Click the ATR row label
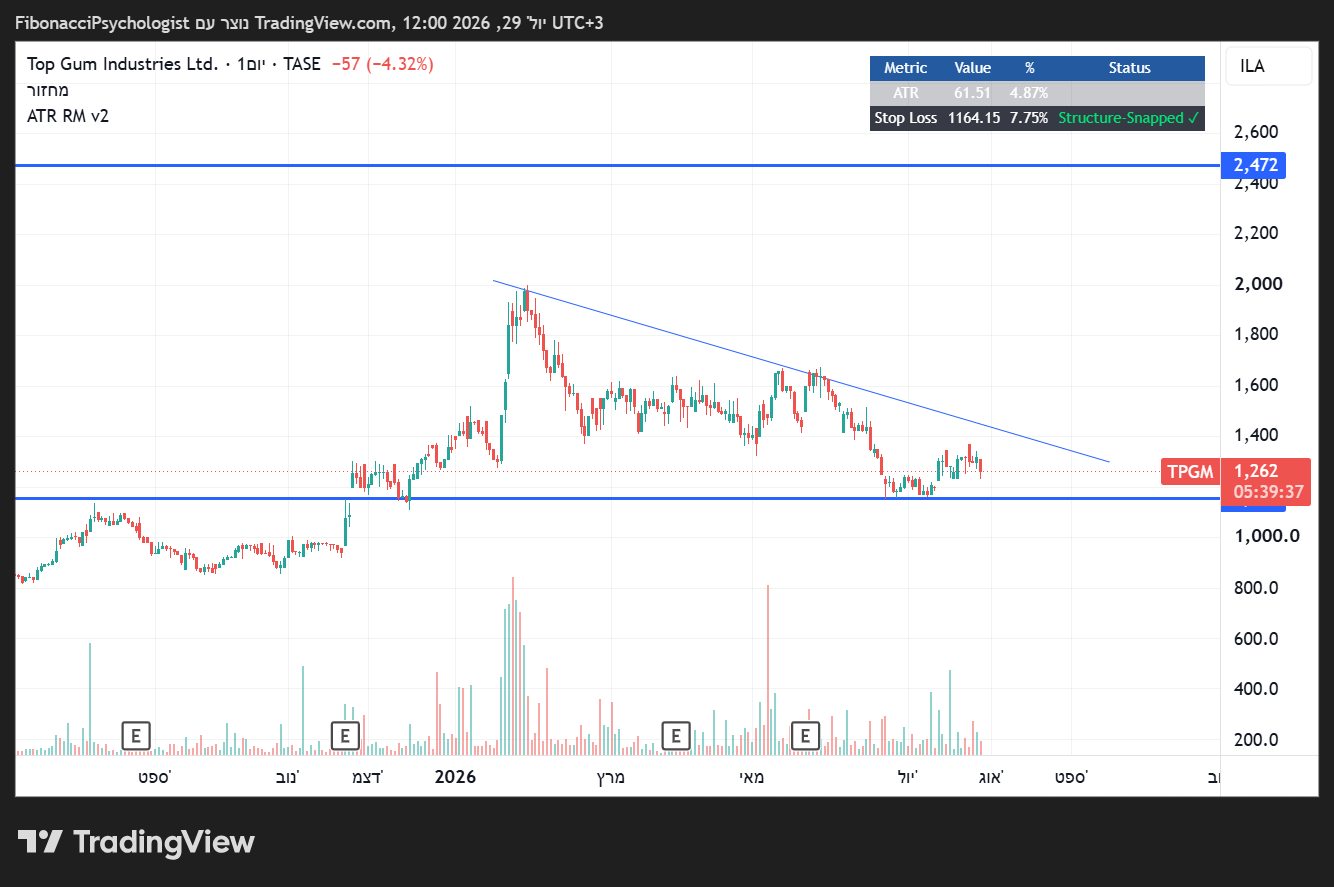The height and width of the screenshot is (887, 1334). coord(906,93)
